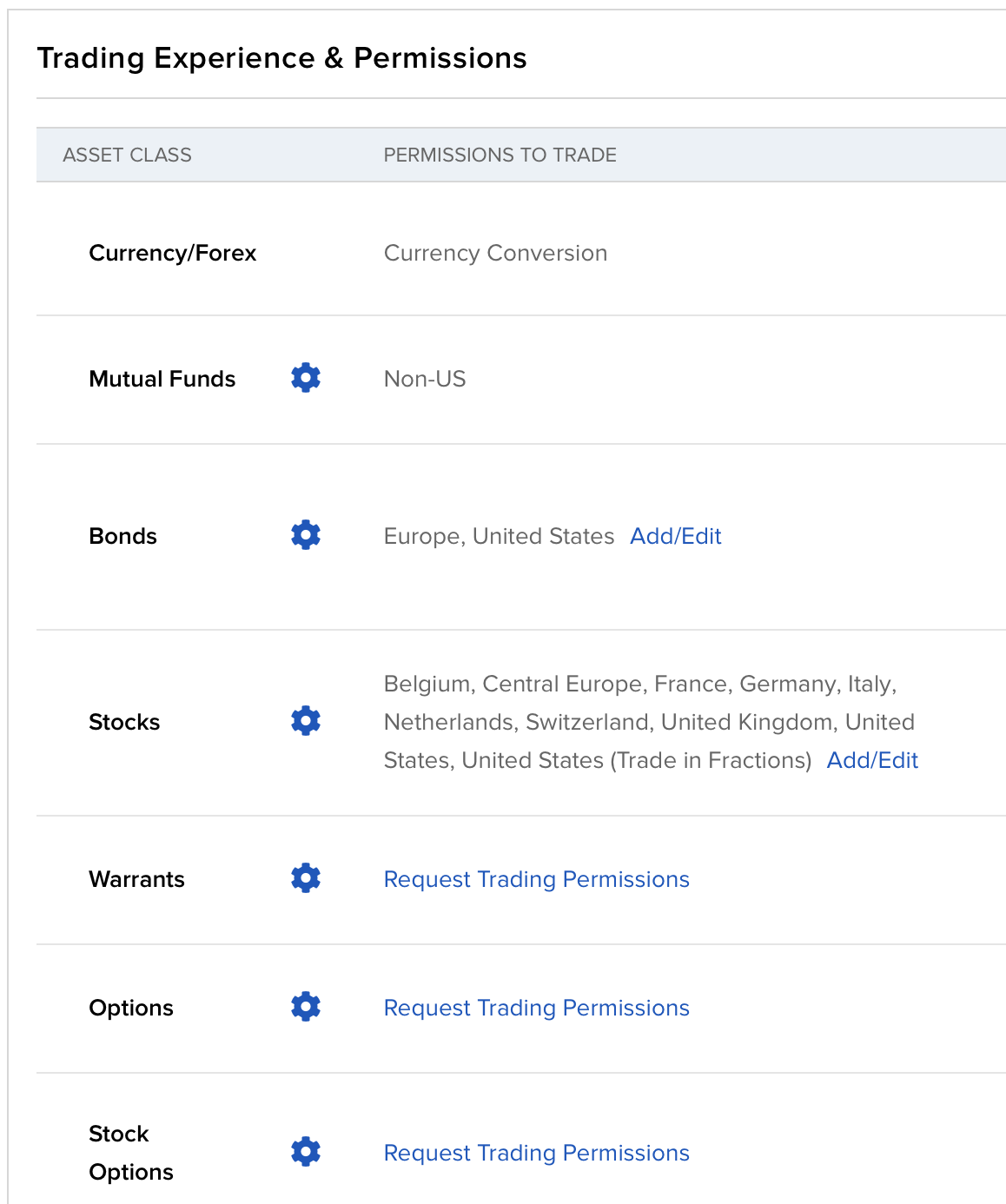This screenshot has width=1006, height=1204.
Task: Click Add/Edit link for Bonds
Action: coord(675,536)
